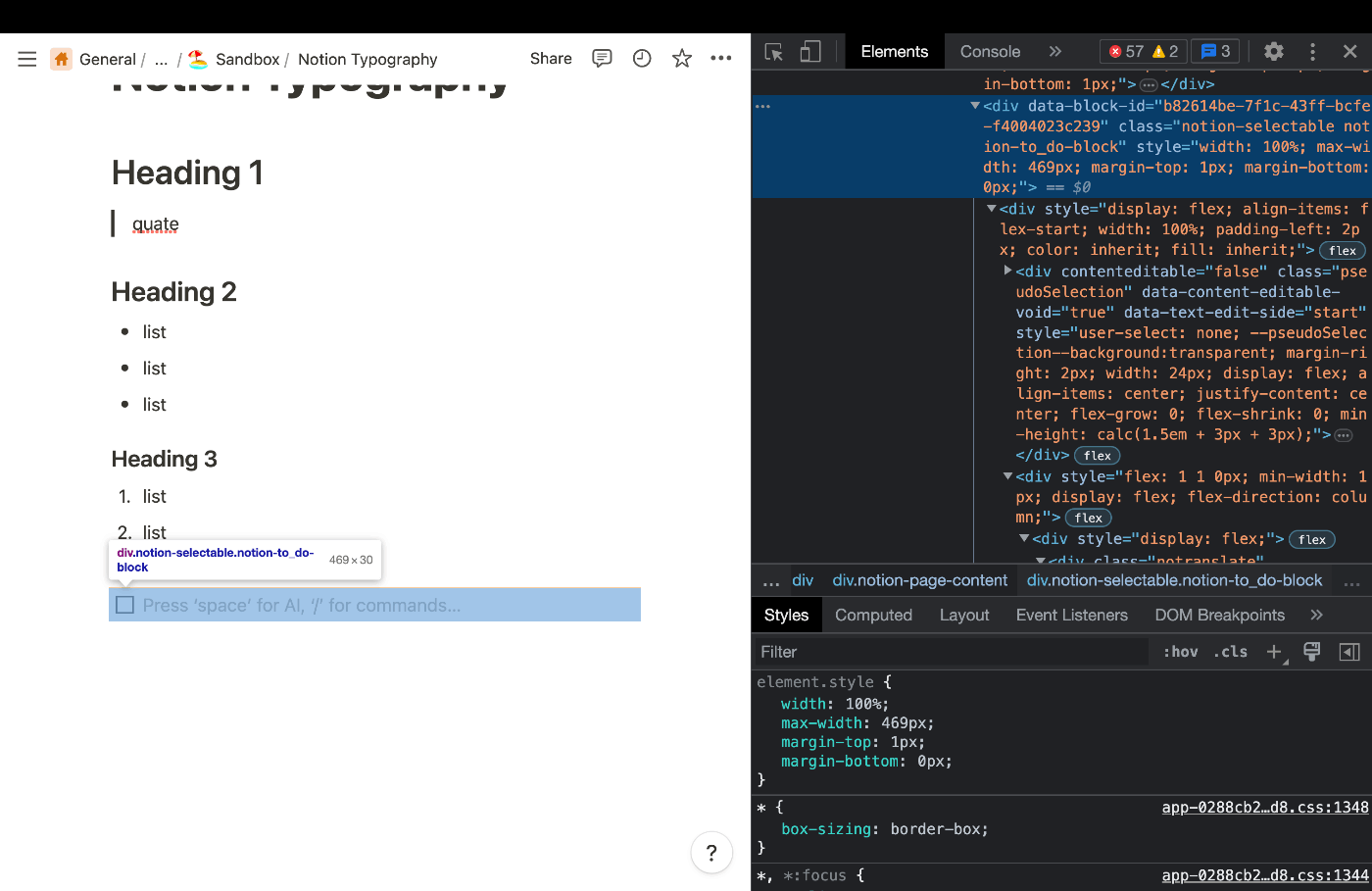Show the 57 errors counter
The width and height of the screenshot is (1372, 891).
(x=1126, y=52)
